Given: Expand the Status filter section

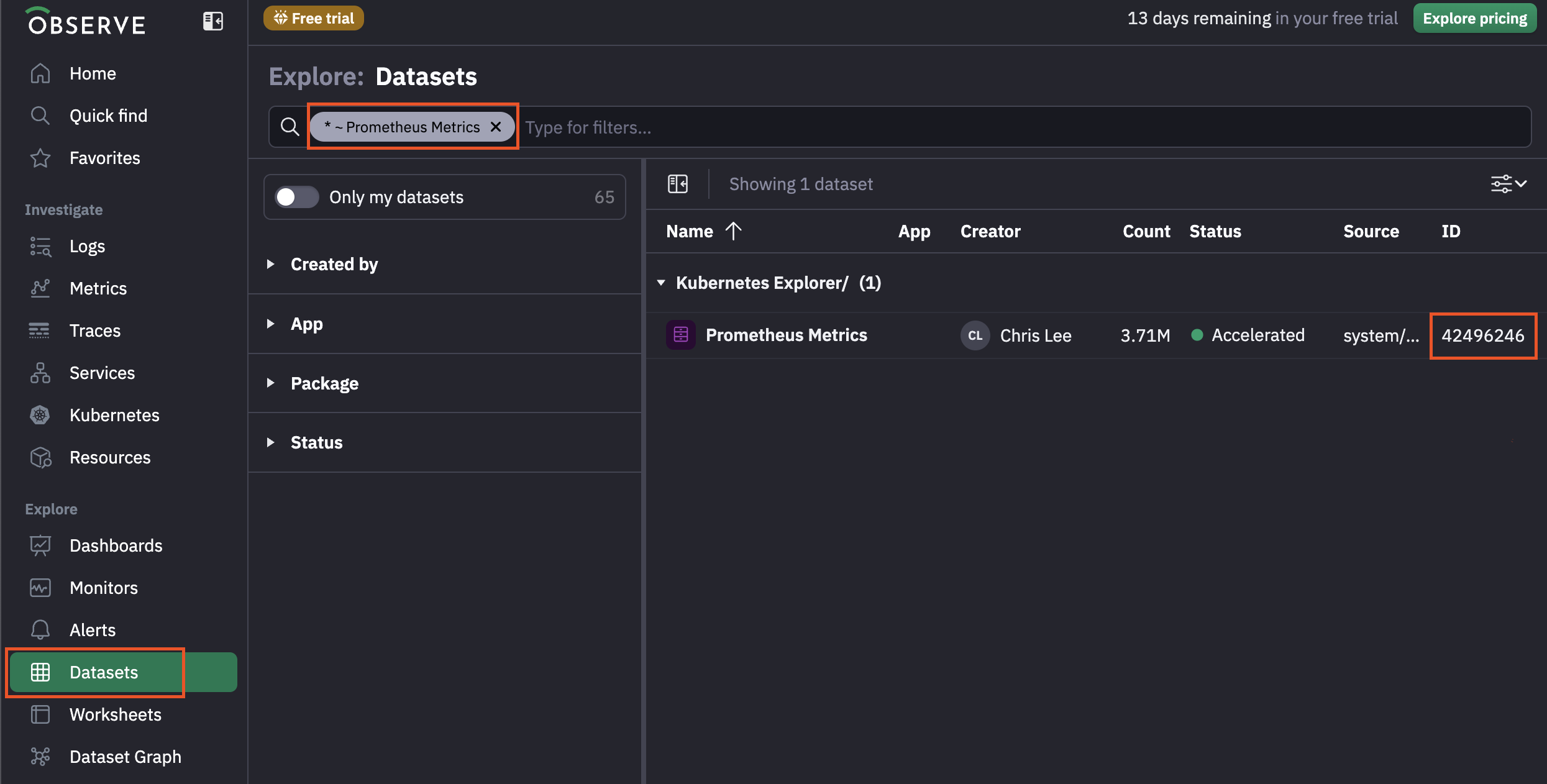Looking at the screenshot, I should click(x=445, y=442).
